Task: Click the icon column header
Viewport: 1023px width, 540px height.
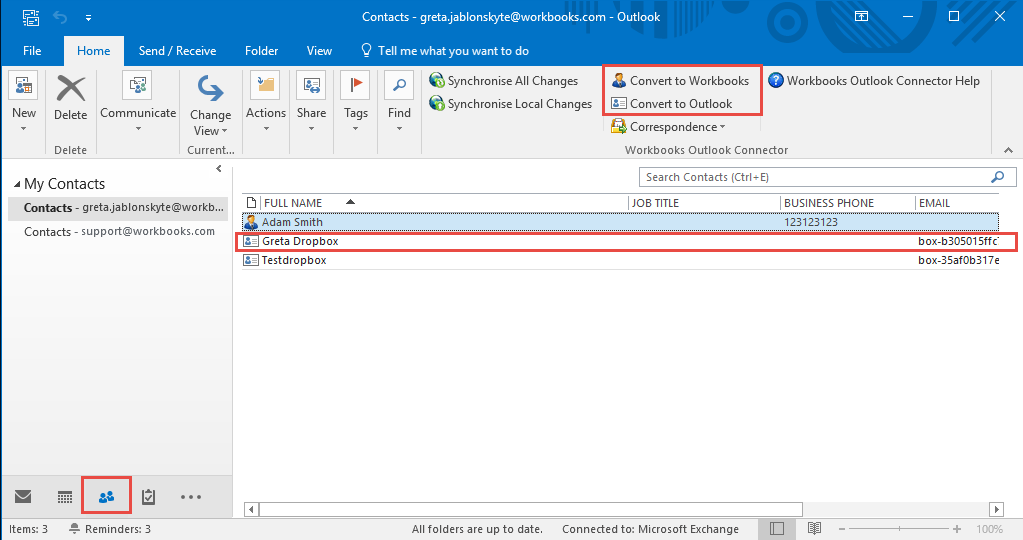Action: pyautogui.click(x=251, y=203)
